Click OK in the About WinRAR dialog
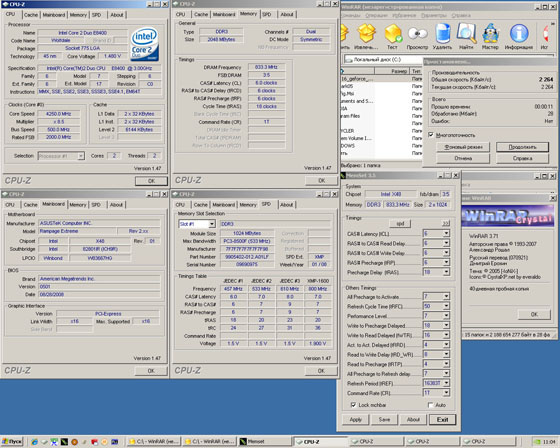 point(534,314)
